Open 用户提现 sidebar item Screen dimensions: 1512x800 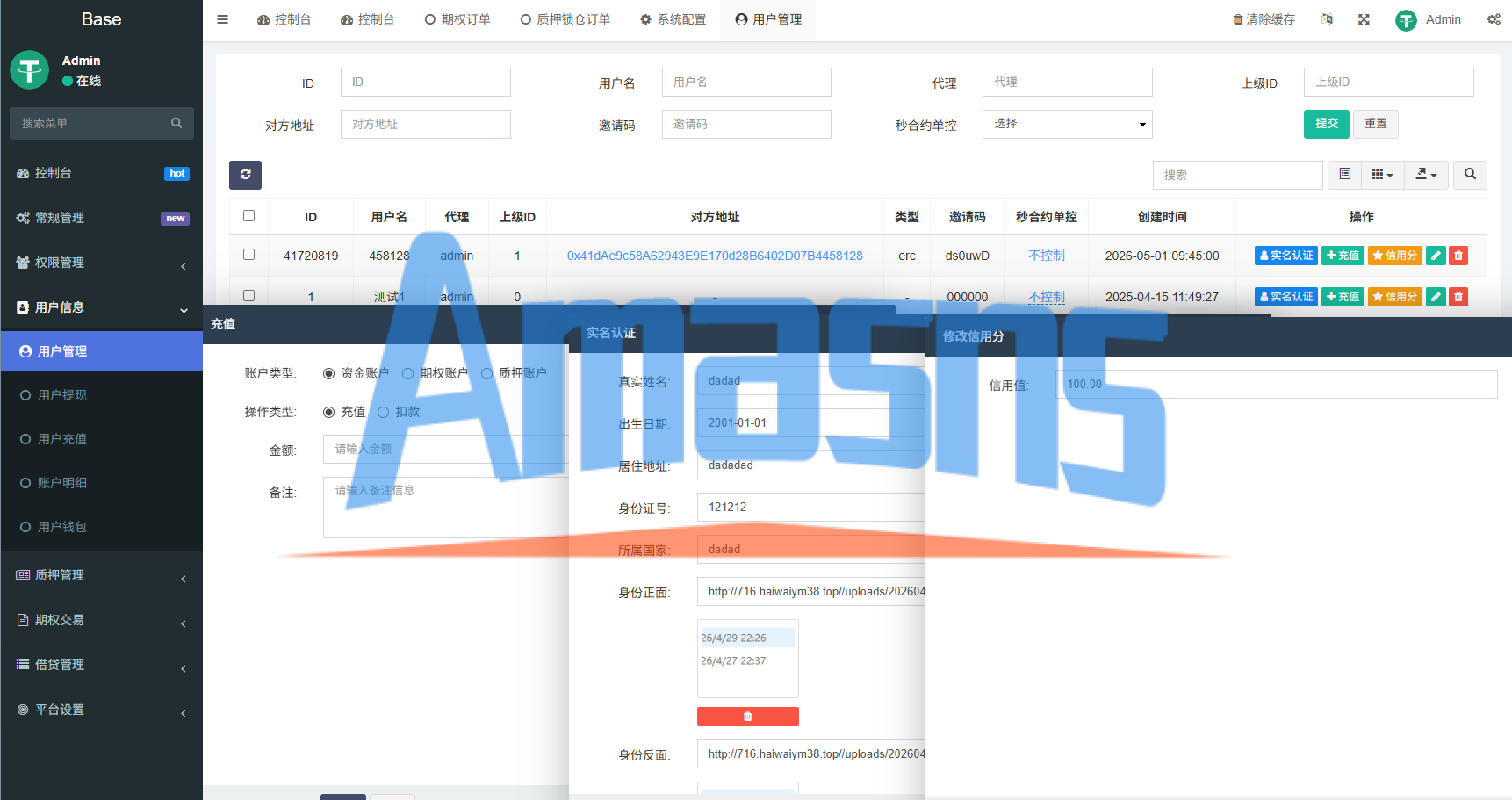tap(102, 395)
